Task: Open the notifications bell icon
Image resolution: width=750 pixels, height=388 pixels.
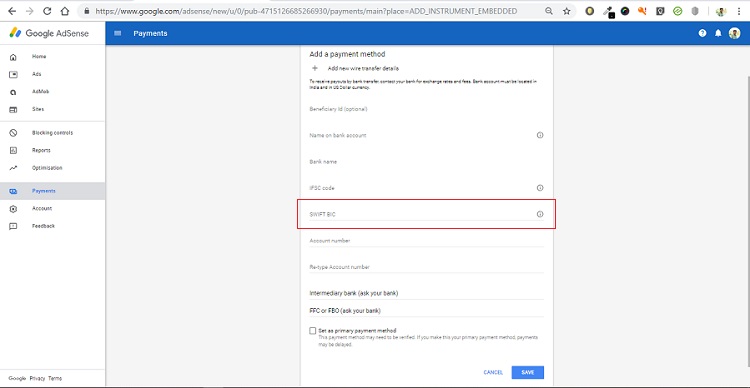Action: click(718, 33)
